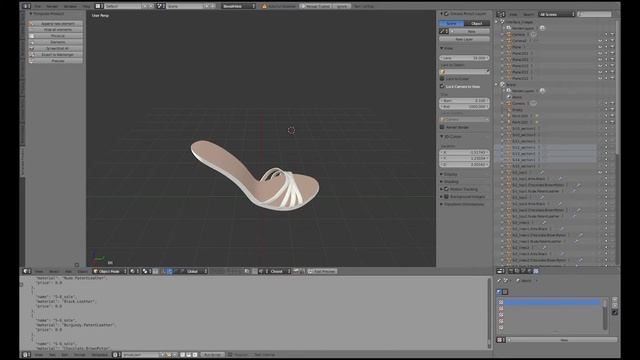Collapse the View panel in properties region
640x360 pixels.
[x=442, y=48]
